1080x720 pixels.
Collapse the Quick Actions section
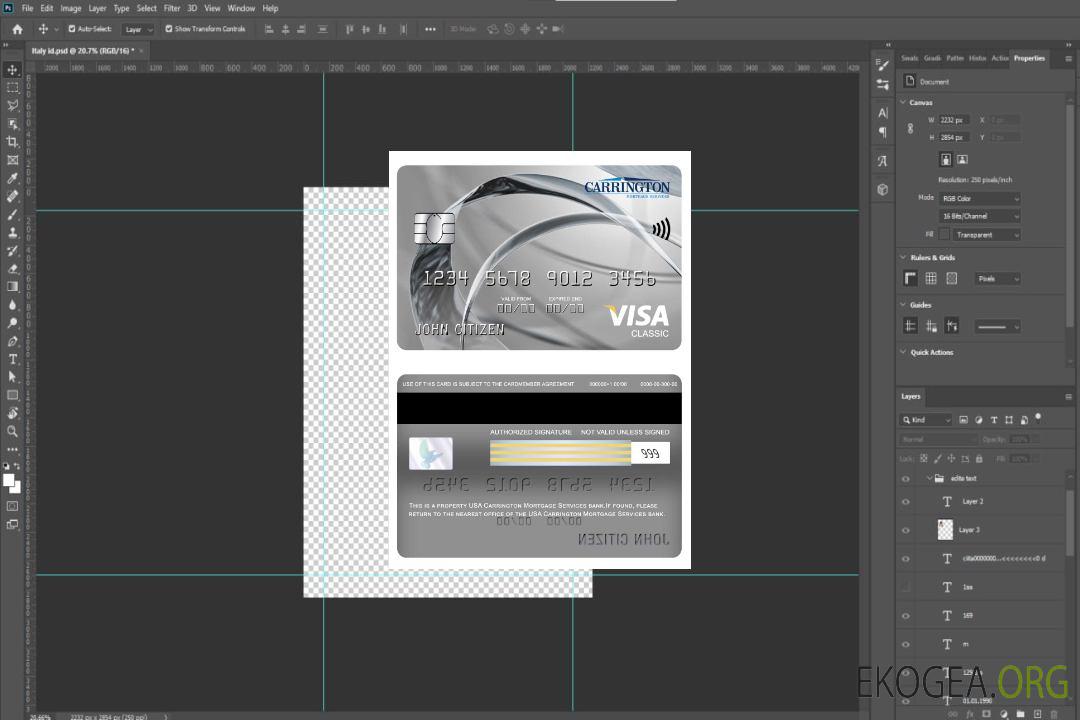point(903,352)
